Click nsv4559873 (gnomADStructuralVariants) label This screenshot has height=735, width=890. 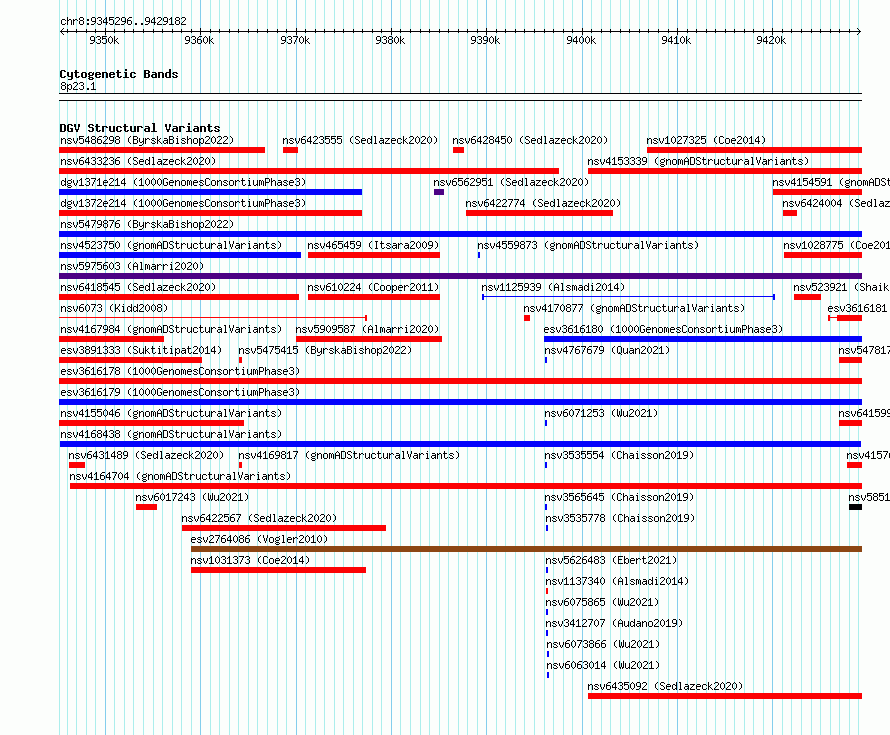tap(588, 245)
